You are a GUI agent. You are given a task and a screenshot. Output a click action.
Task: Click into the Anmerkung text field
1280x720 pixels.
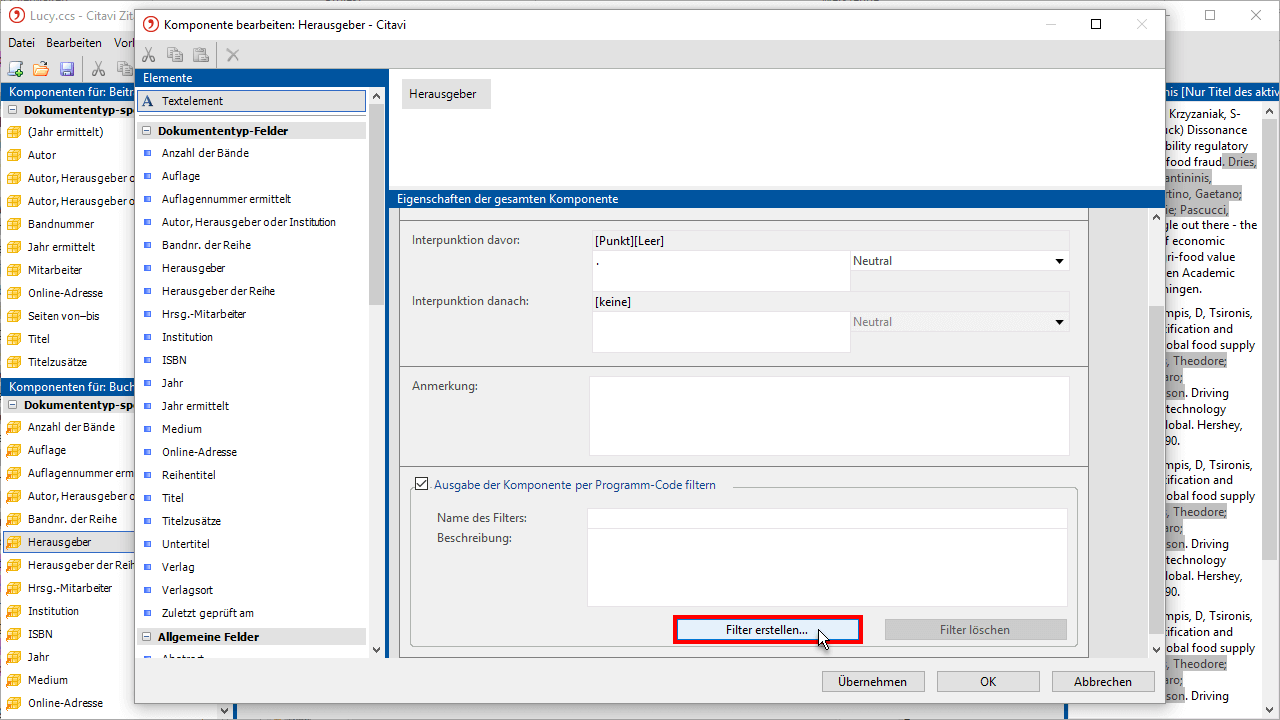pos(829,415)
